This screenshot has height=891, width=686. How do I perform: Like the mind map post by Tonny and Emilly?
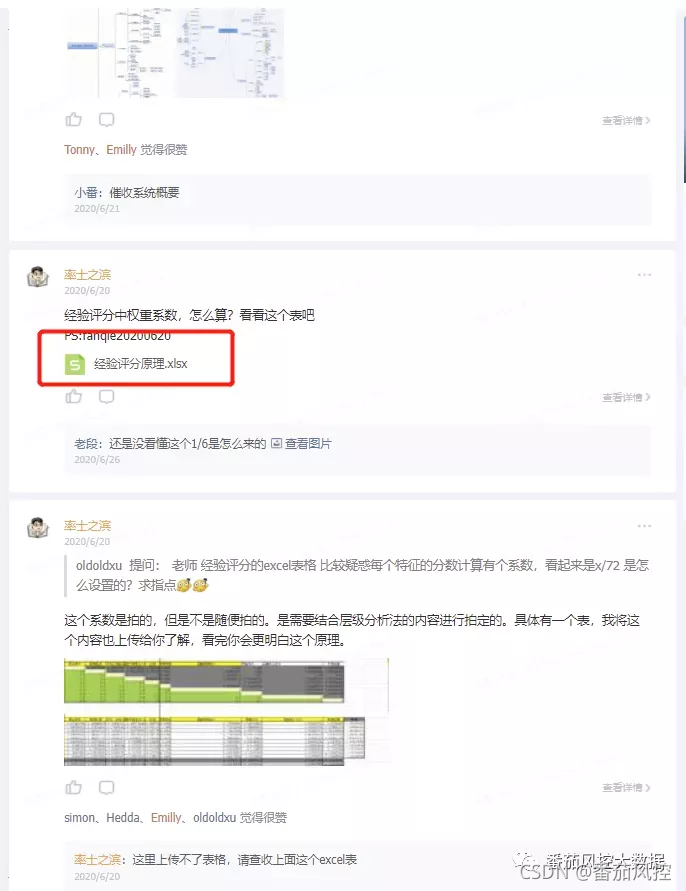click(x=73, y=119)
